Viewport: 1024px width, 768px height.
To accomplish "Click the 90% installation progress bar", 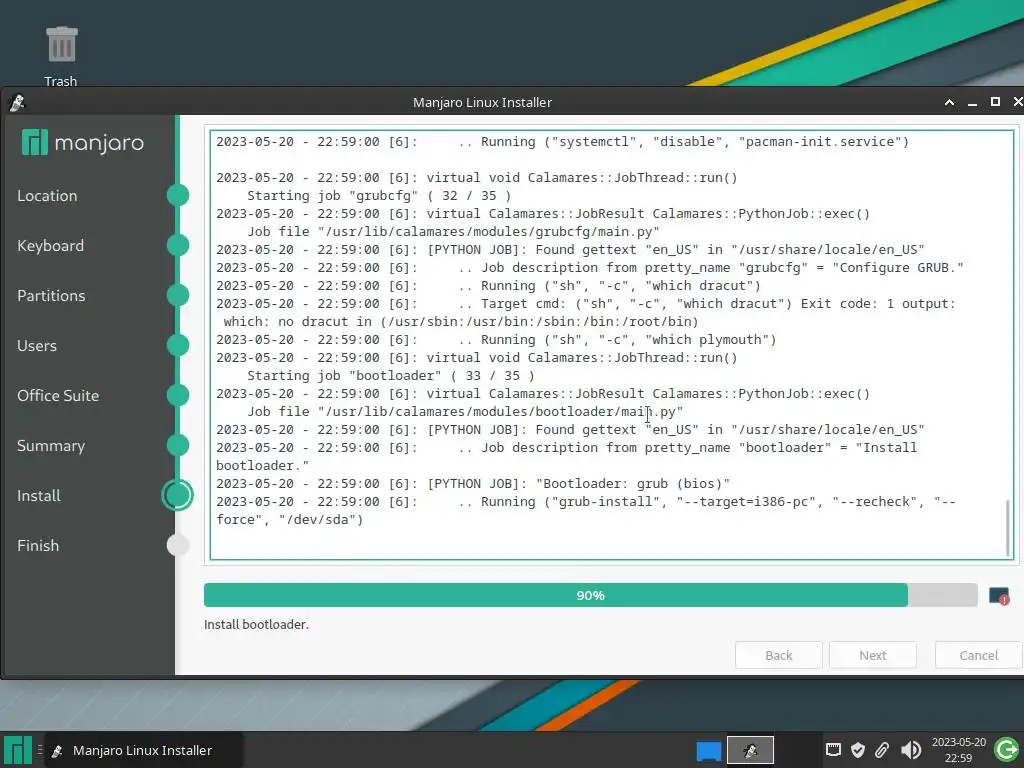I will click(x=590, y=596).
